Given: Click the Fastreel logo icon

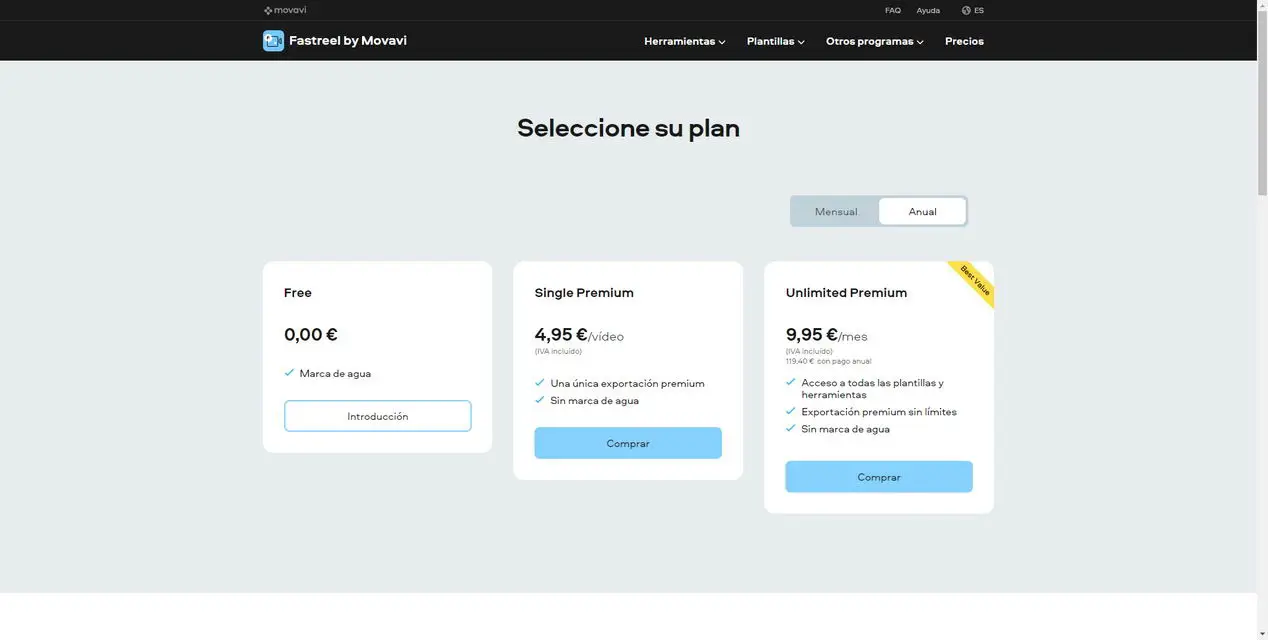Looking at the screenshot, I should (273, 41).
